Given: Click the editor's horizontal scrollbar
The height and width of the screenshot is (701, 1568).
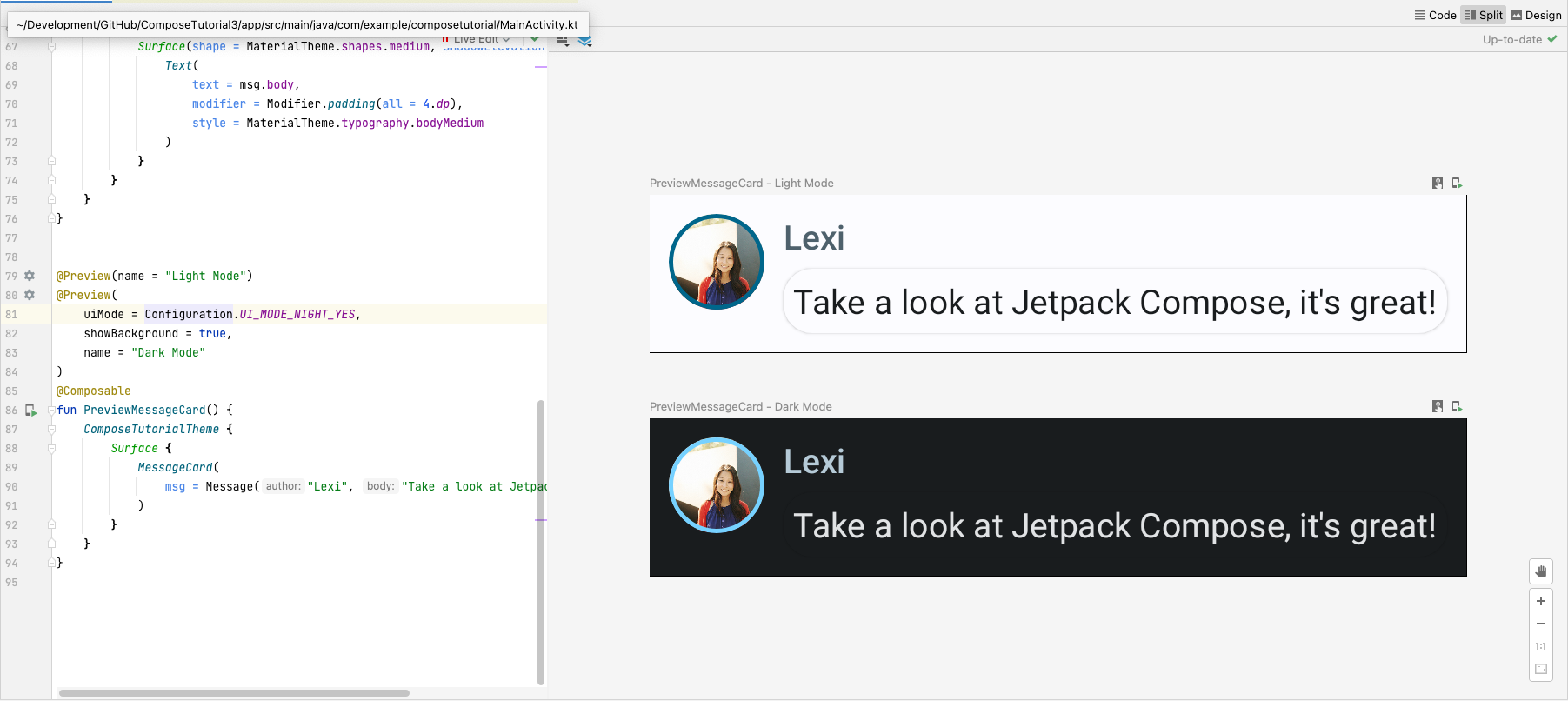Looking at the screenshot, I should click(x=234, y=693).
